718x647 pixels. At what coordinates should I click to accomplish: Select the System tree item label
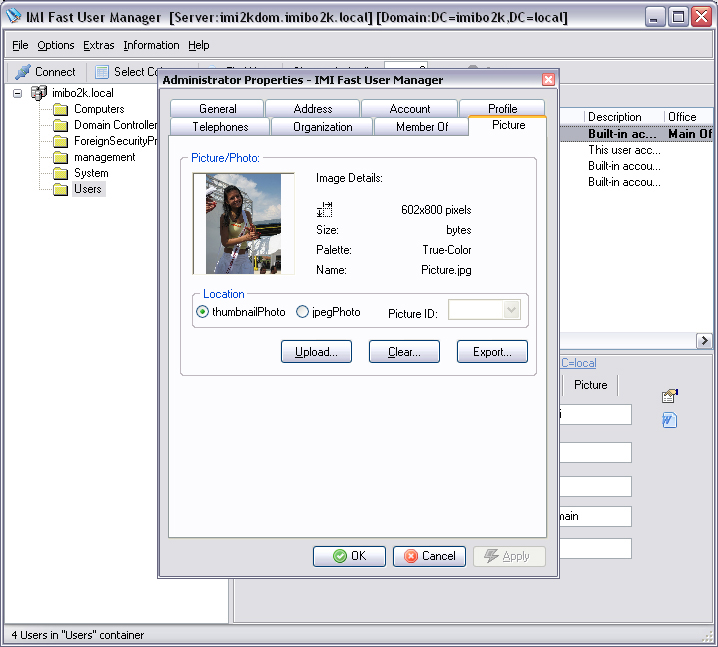pyautogui.click(x=91, y=173)
